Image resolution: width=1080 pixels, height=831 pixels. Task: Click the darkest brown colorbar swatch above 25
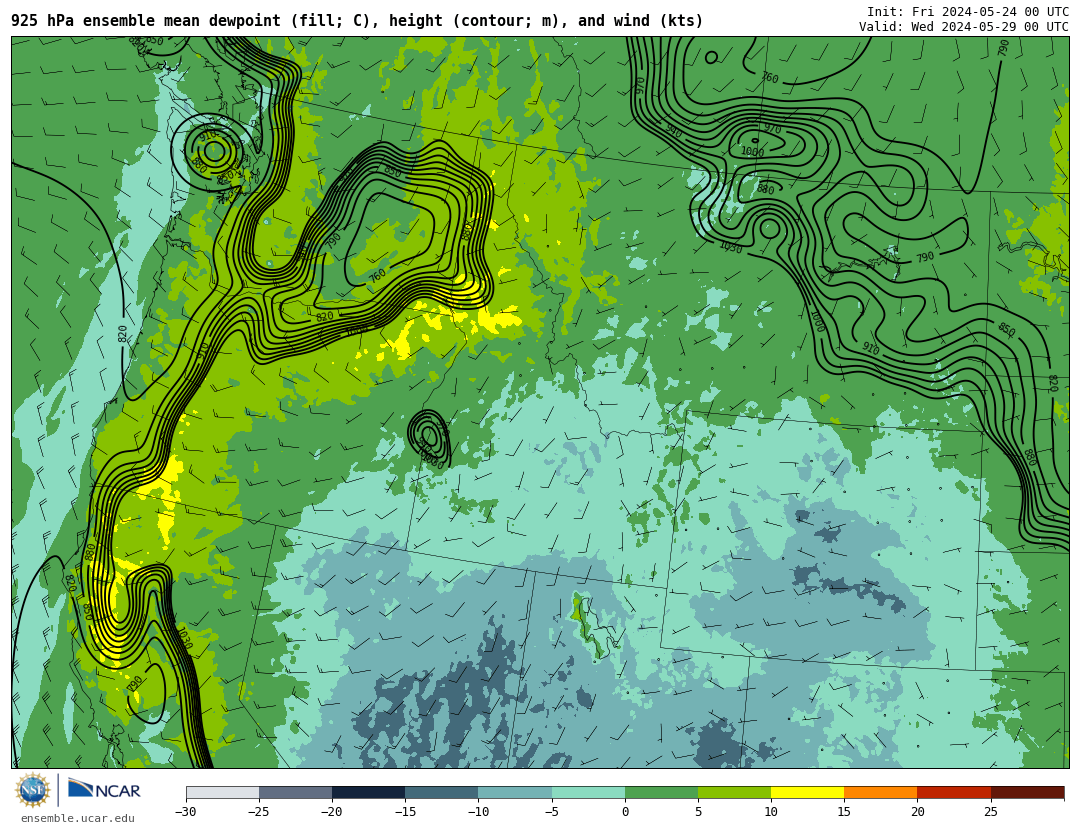coord(1027,792)
